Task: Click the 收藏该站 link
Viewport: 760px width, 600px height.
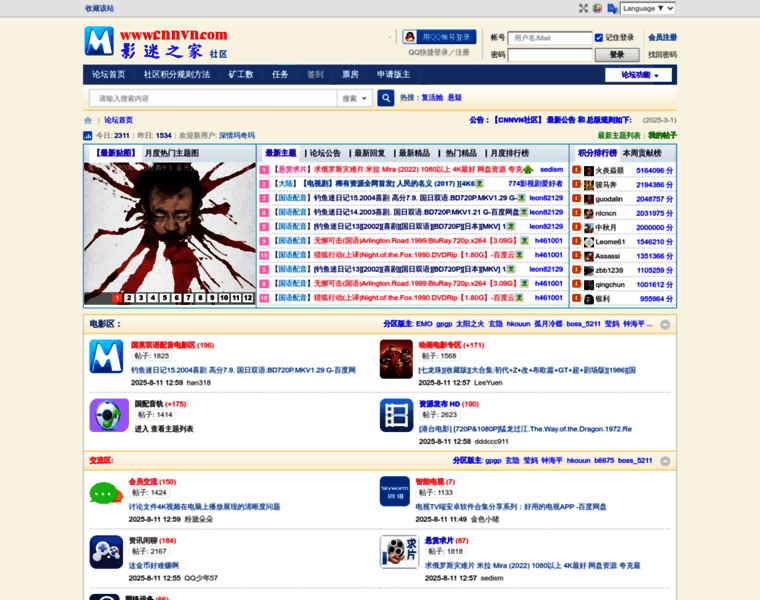Action: point(99,8)
